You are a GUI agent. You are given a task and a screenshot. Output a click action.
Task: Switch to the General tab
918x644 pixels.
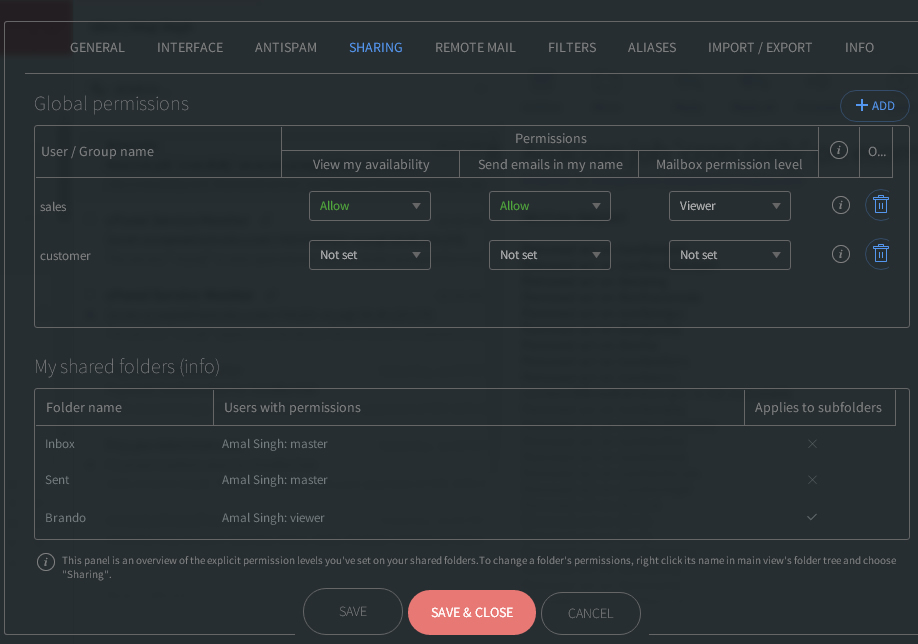point(97,47)
